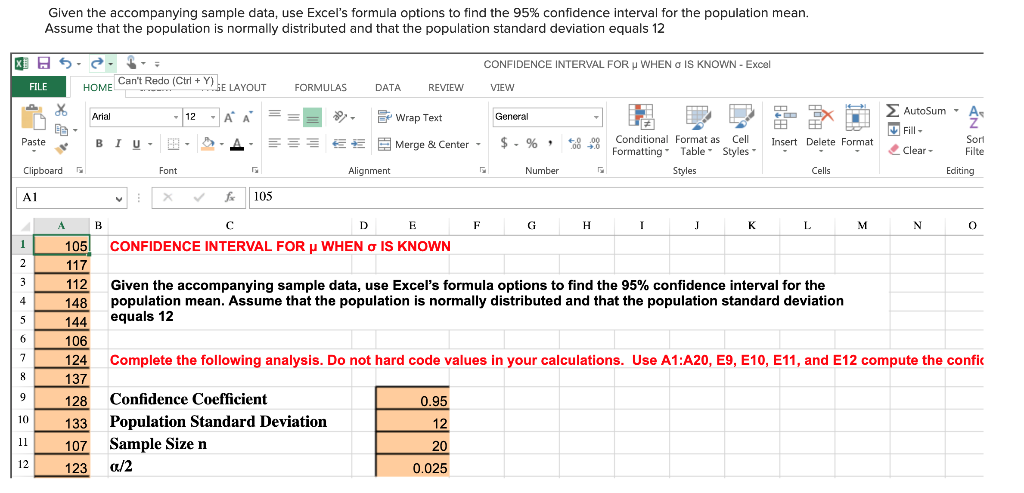1024x493 pixels.
Task: Copy selection with the Copy icon
Action: pos(62,129)
